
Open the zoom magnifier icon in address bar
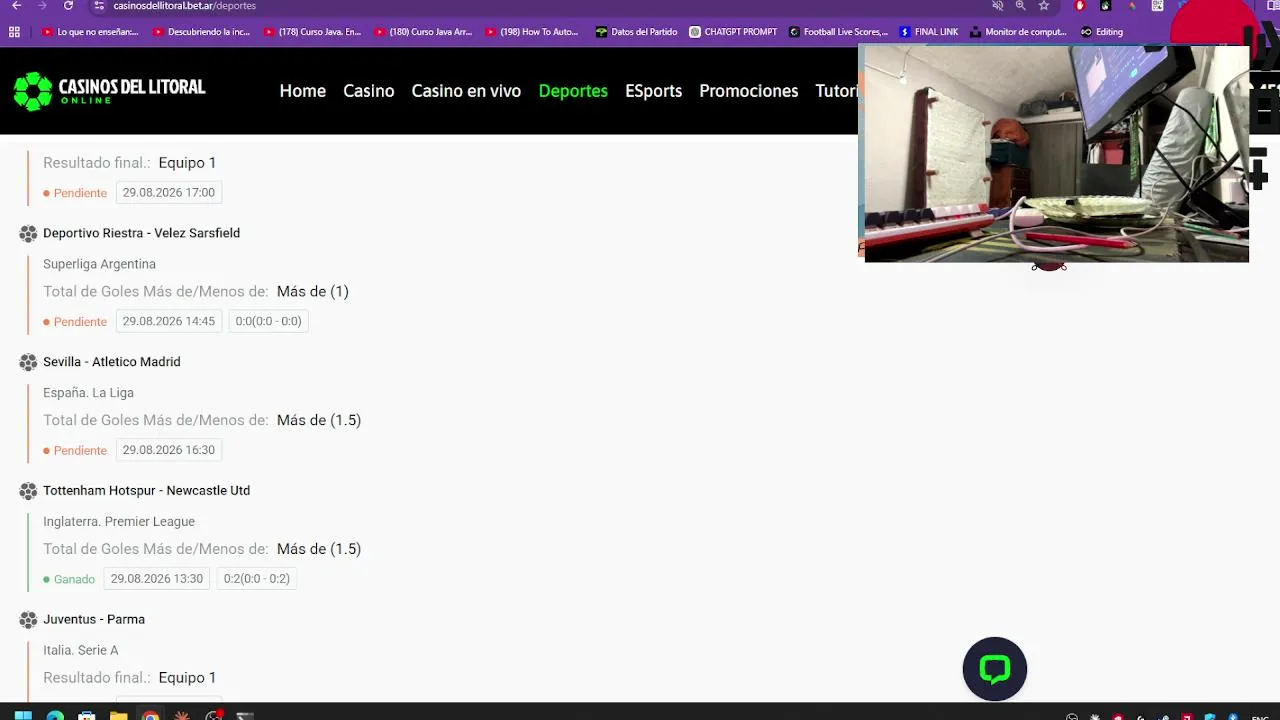1021,6
